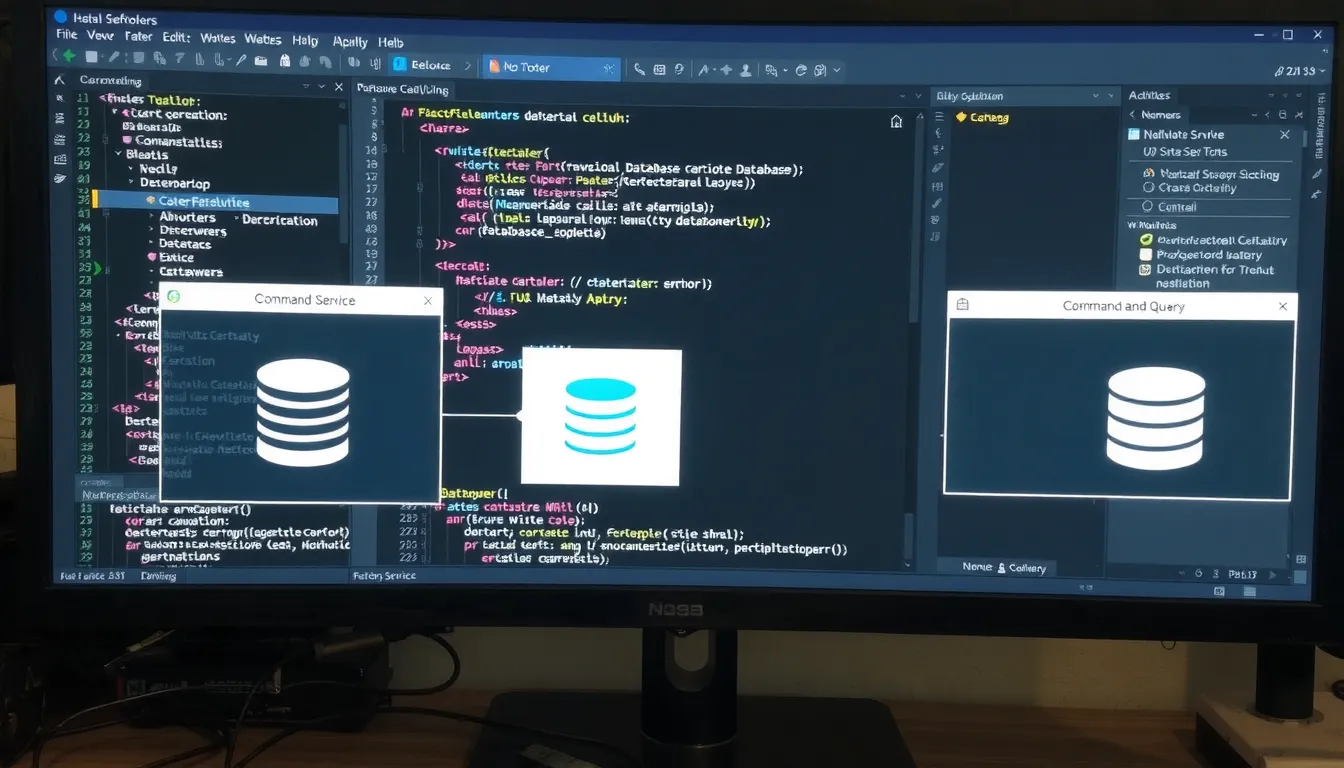Collapse the Bleatis tree node
This screenshot has width=1344, height=768.
[118, 155]
